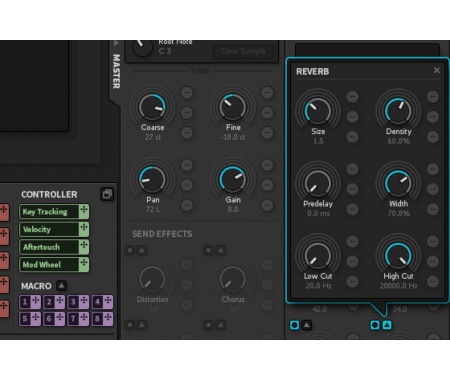Toggle power button below the Distortion knob
Image resolution: width=450 pixels, height=380 pixels.
tap(130, 325)
